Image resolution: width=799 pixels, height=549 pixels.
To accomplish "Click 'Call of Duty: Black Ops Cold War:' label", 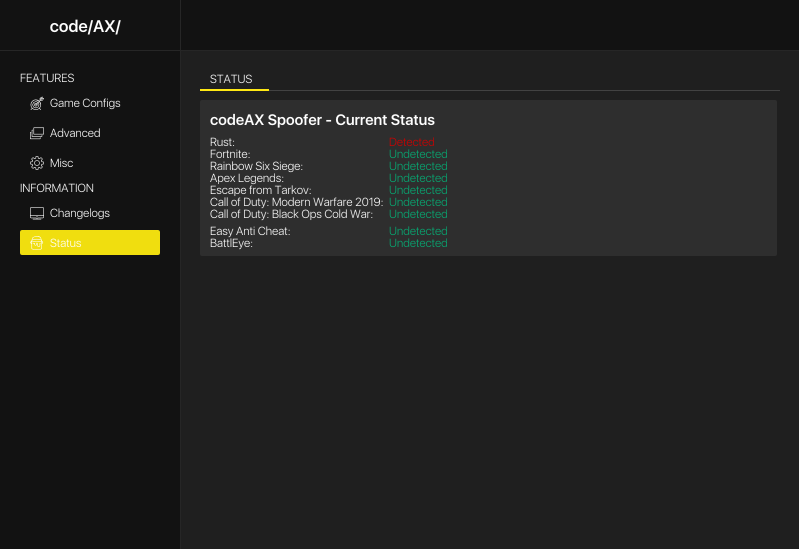I will pyautogui.click(x=291, y=214).
